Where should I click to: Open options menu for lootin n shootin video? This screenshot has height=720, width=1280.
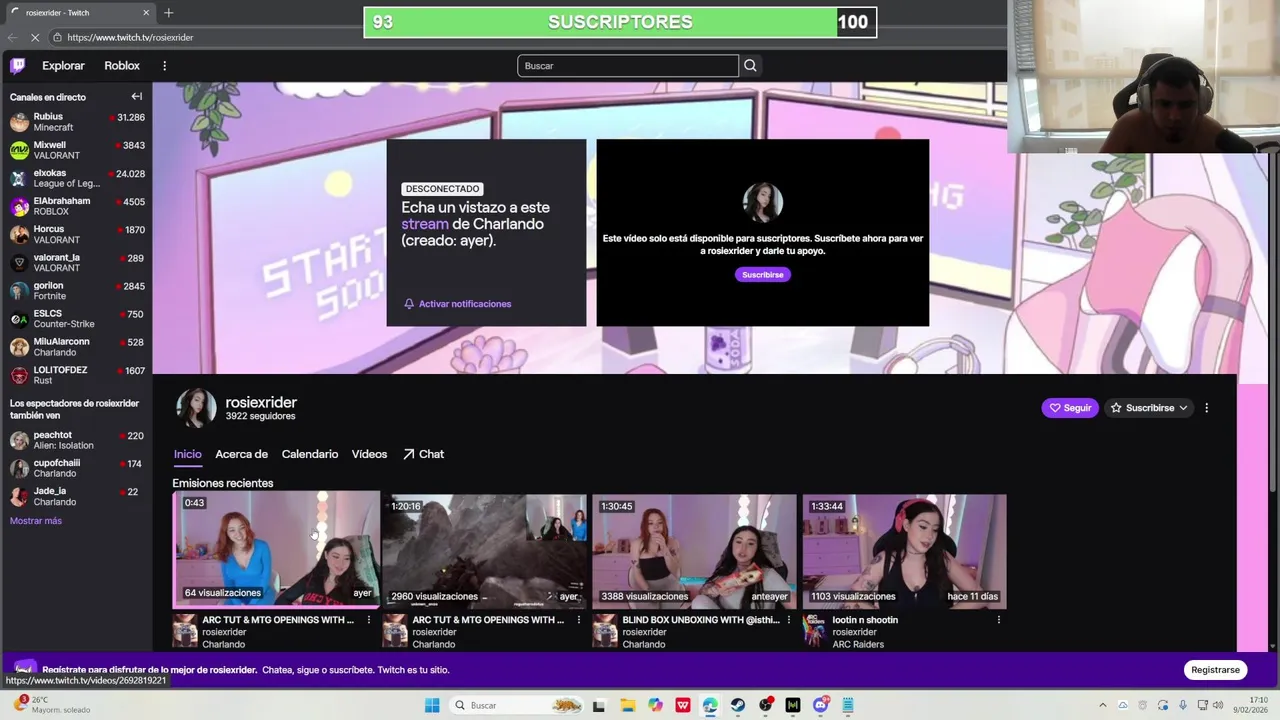coord(998,620)
